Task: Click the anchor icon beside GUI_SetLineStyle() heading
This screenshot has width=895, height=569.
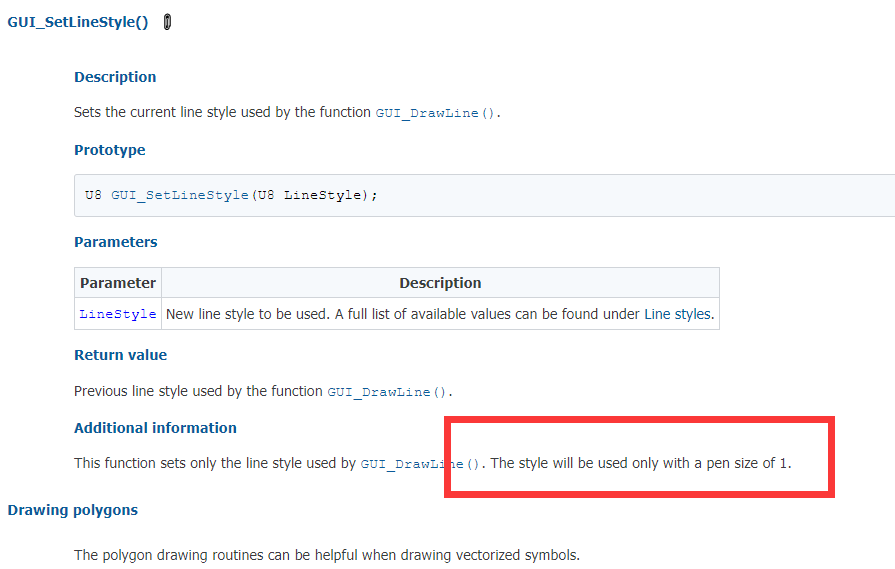Action: pyautogui.click(x=167, y=22)
